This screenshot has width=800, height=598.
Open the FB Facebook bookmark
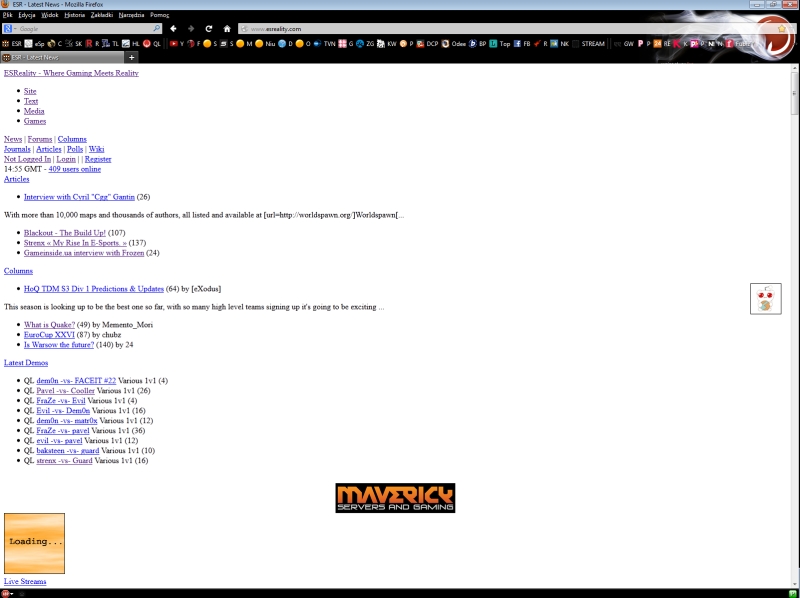(x=522, y=44)
